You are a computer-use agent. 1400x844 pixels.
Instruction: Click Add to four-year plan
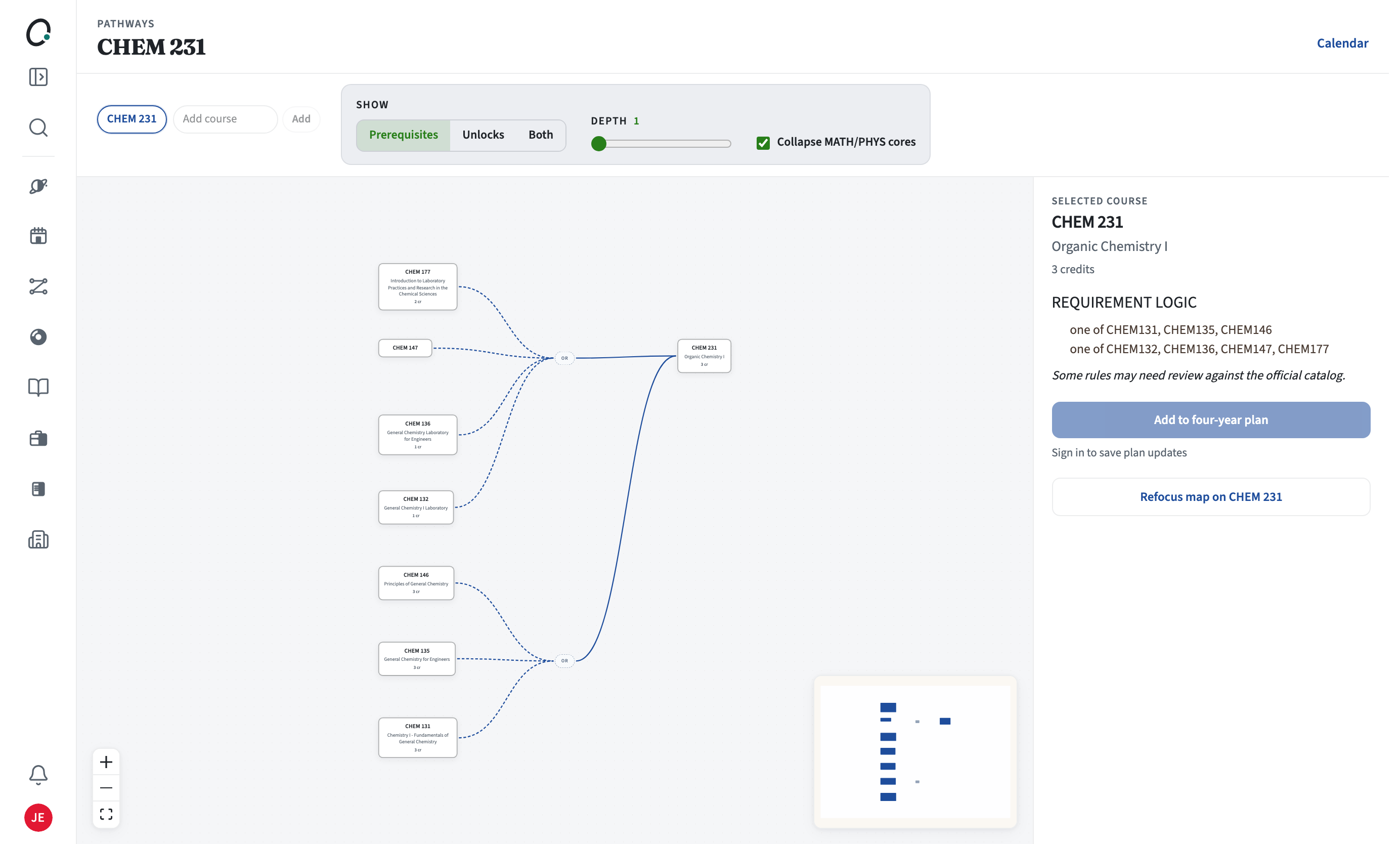(1211, 420)
